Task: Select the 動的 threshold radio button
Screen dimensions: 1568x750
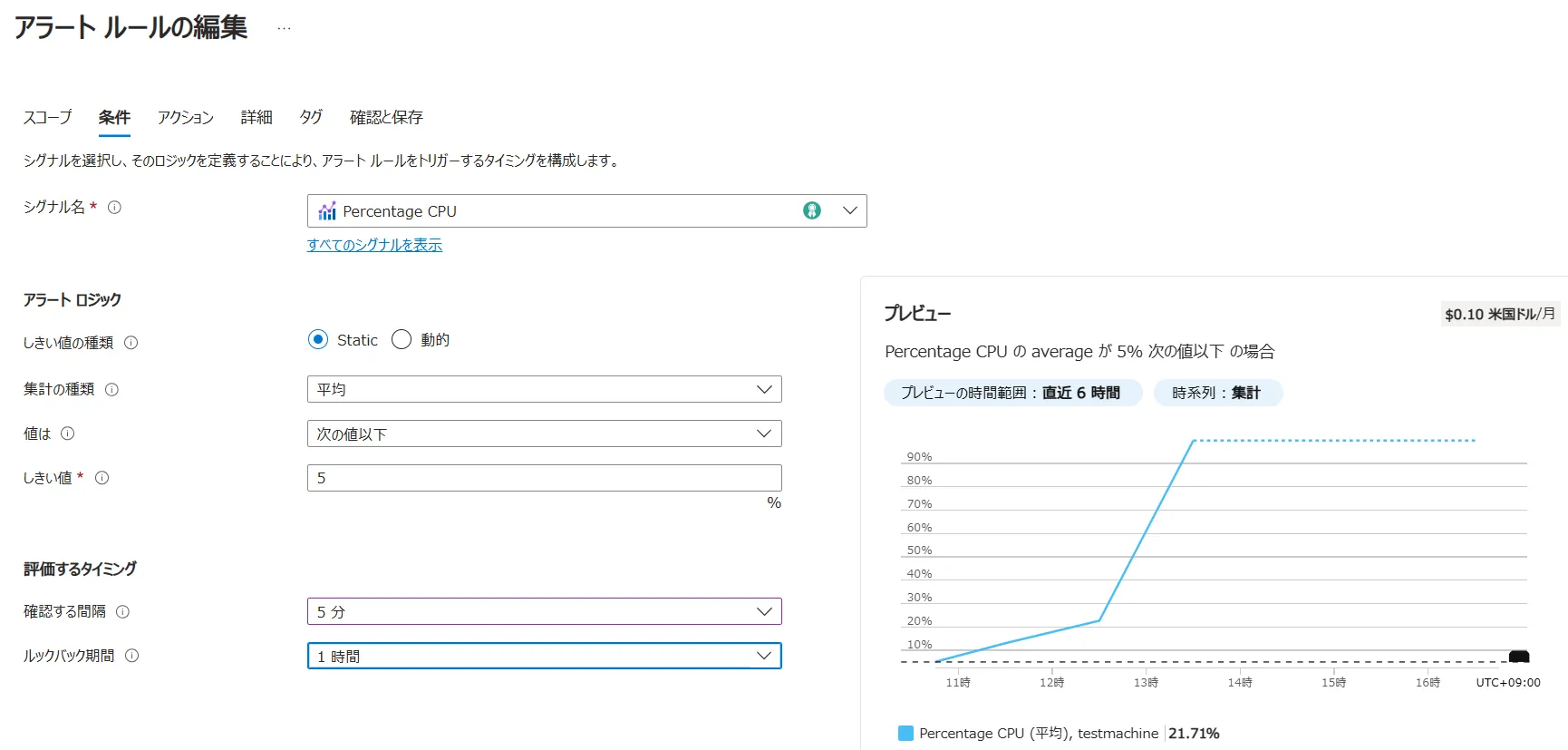Action: coord(402,340)
